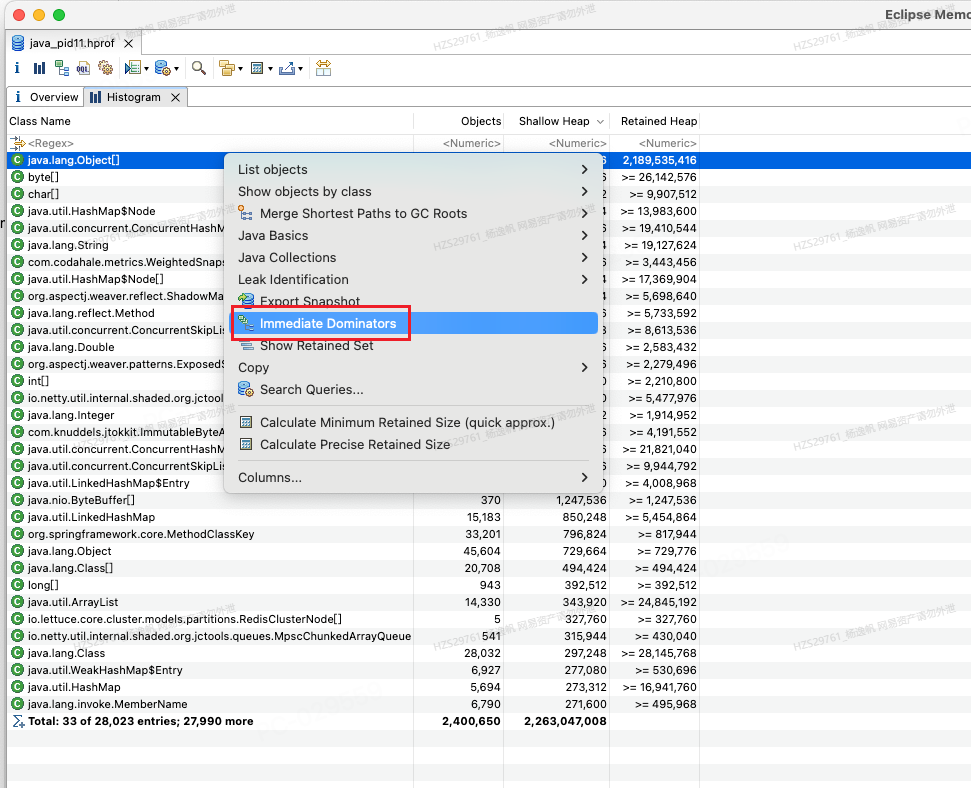The image size is (971, 788).
Task: Choose Show Retained Set menu entry
Action: 413,346
